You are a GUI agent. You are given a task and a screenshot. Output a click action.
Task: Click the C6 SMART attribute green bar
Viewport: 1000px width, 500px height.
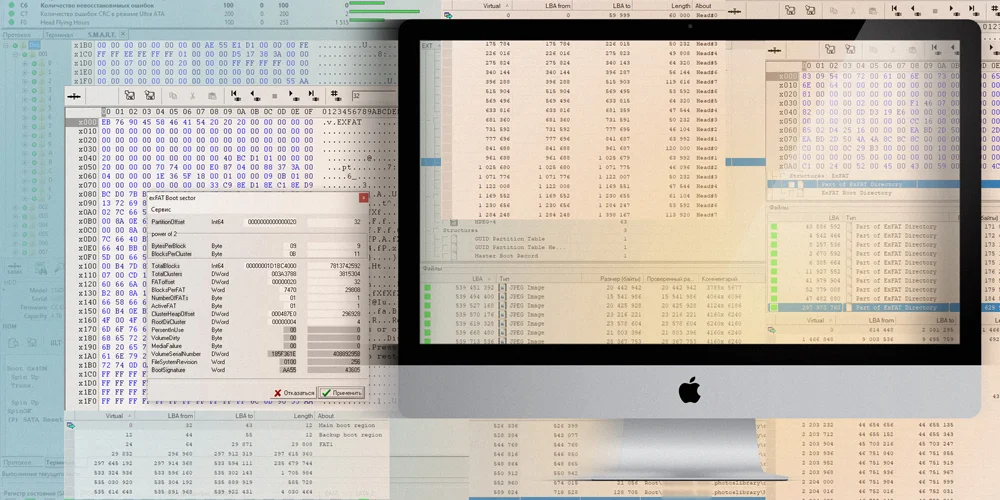pos(367,4)
